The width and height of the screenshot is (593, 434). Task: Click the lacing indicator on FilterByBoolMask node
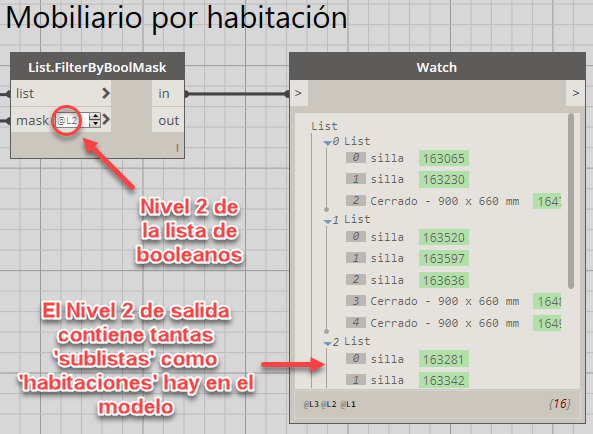pyautogui.click(x=177, y=148)
